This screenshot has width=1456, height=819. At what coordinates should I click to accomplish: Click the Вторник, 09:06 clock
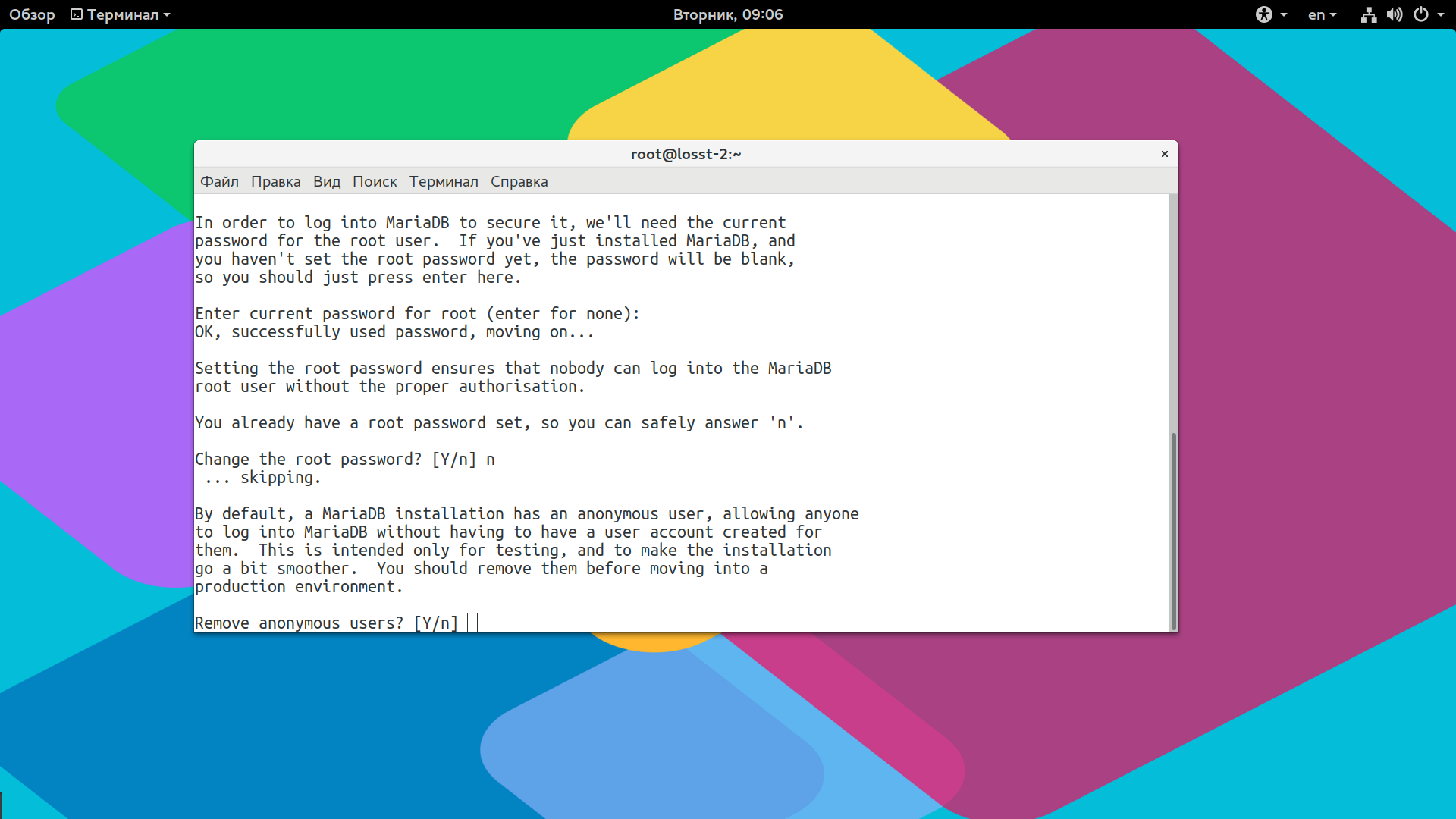728,14
